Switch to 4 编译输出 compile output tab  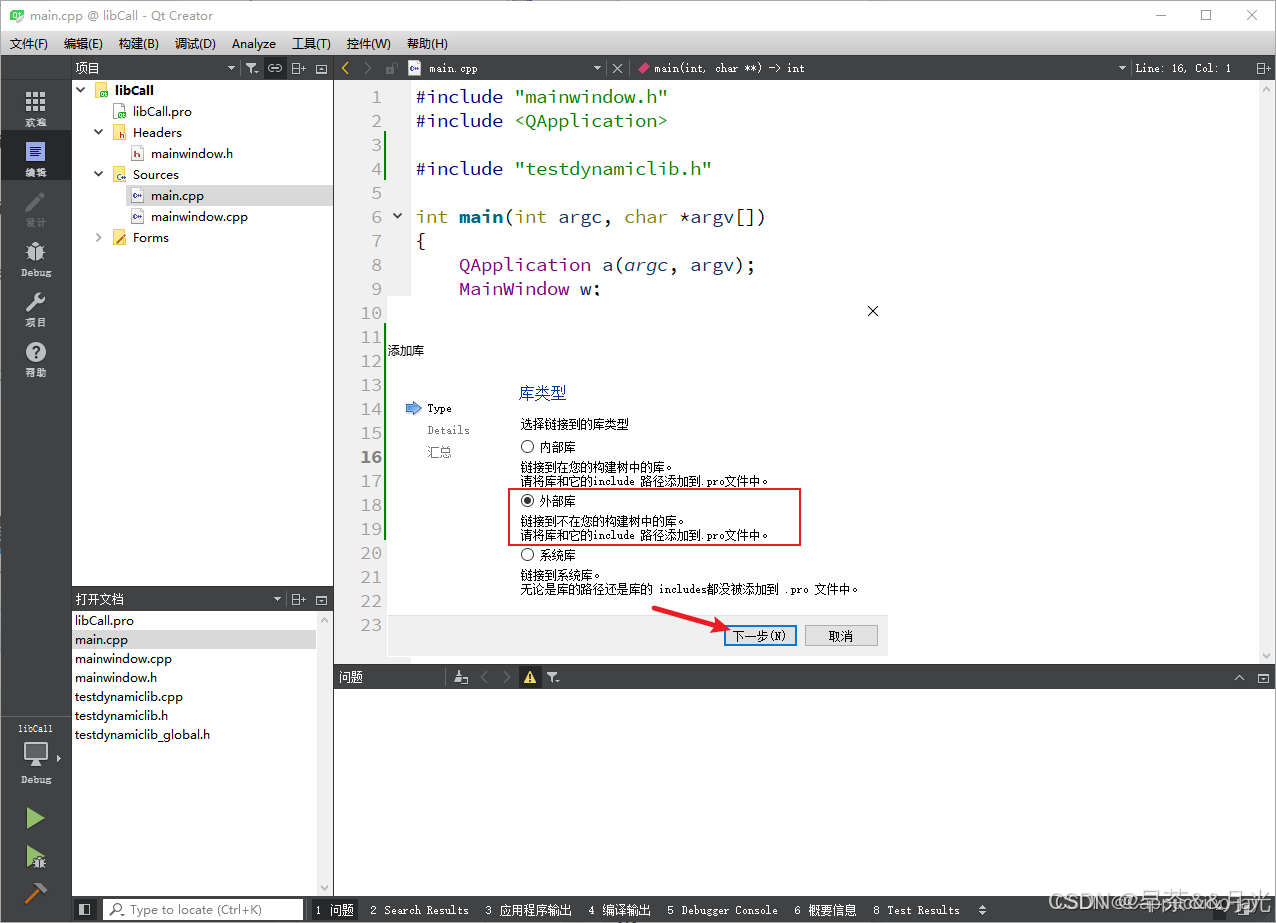619,910
